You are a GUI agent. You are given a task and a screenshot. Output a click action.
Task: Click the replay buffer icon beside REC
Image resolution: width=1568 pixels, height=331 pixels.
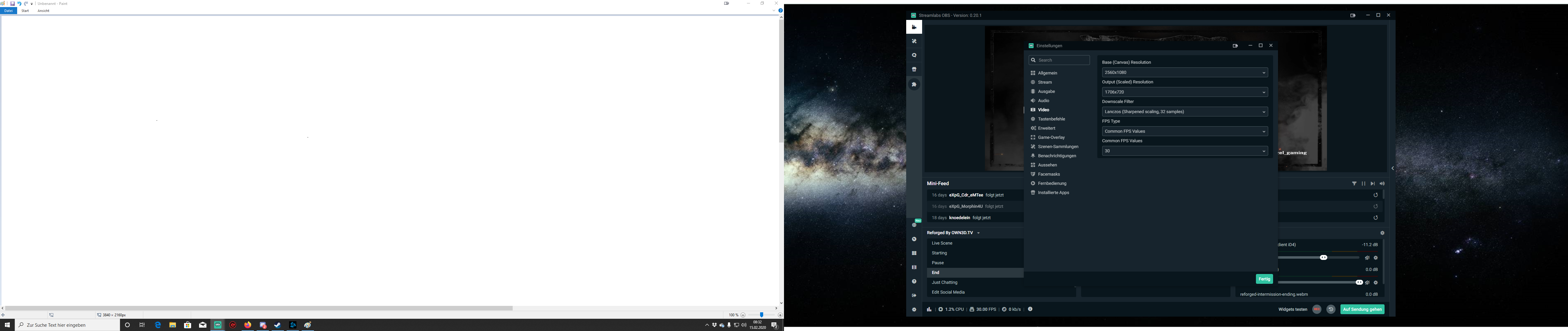click(x=1331, y=310)
